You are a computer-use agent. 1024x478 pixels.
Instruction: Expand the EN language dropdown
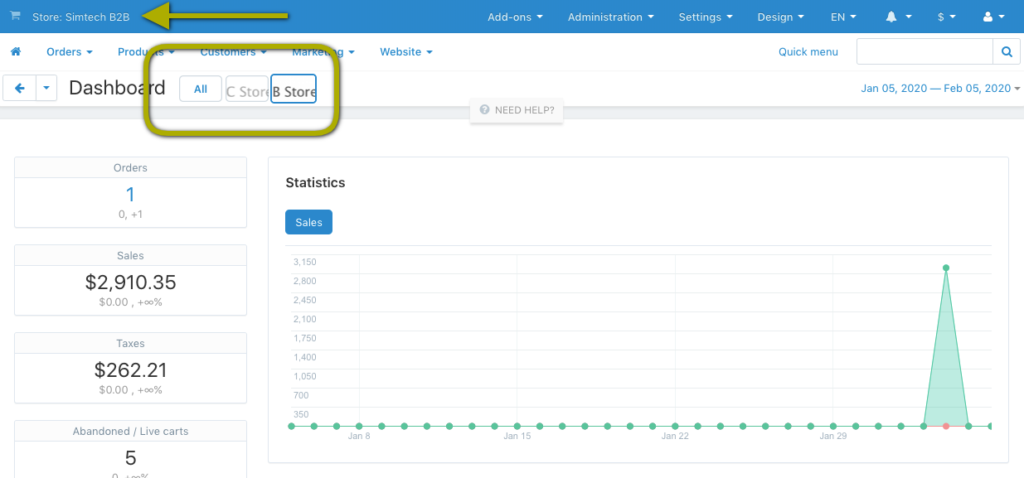pos(843,17)
